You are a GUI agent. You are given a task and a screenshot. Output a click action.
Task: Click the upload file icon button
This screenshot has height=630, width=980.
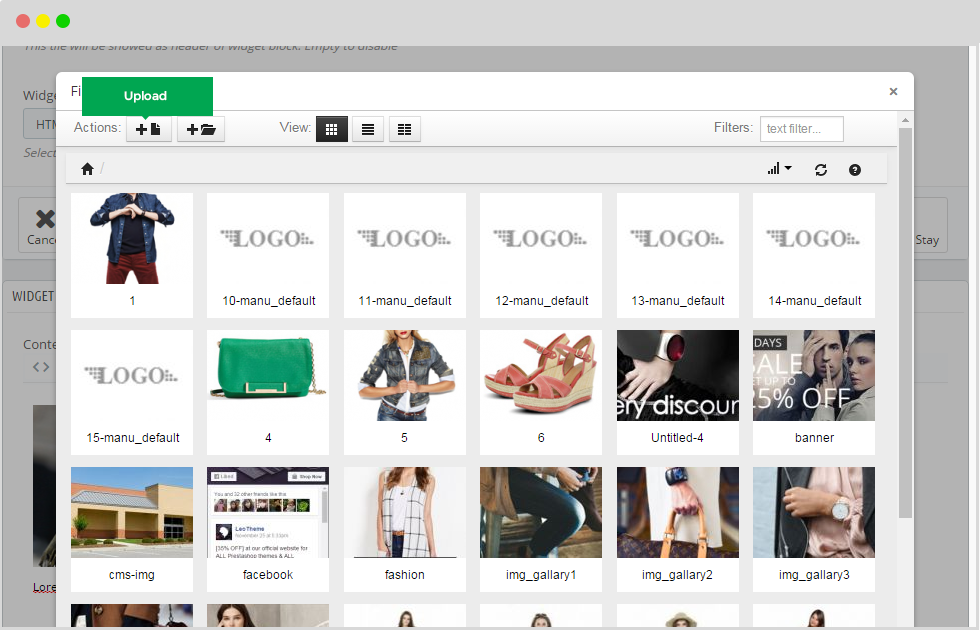click(x=149, y=129)
